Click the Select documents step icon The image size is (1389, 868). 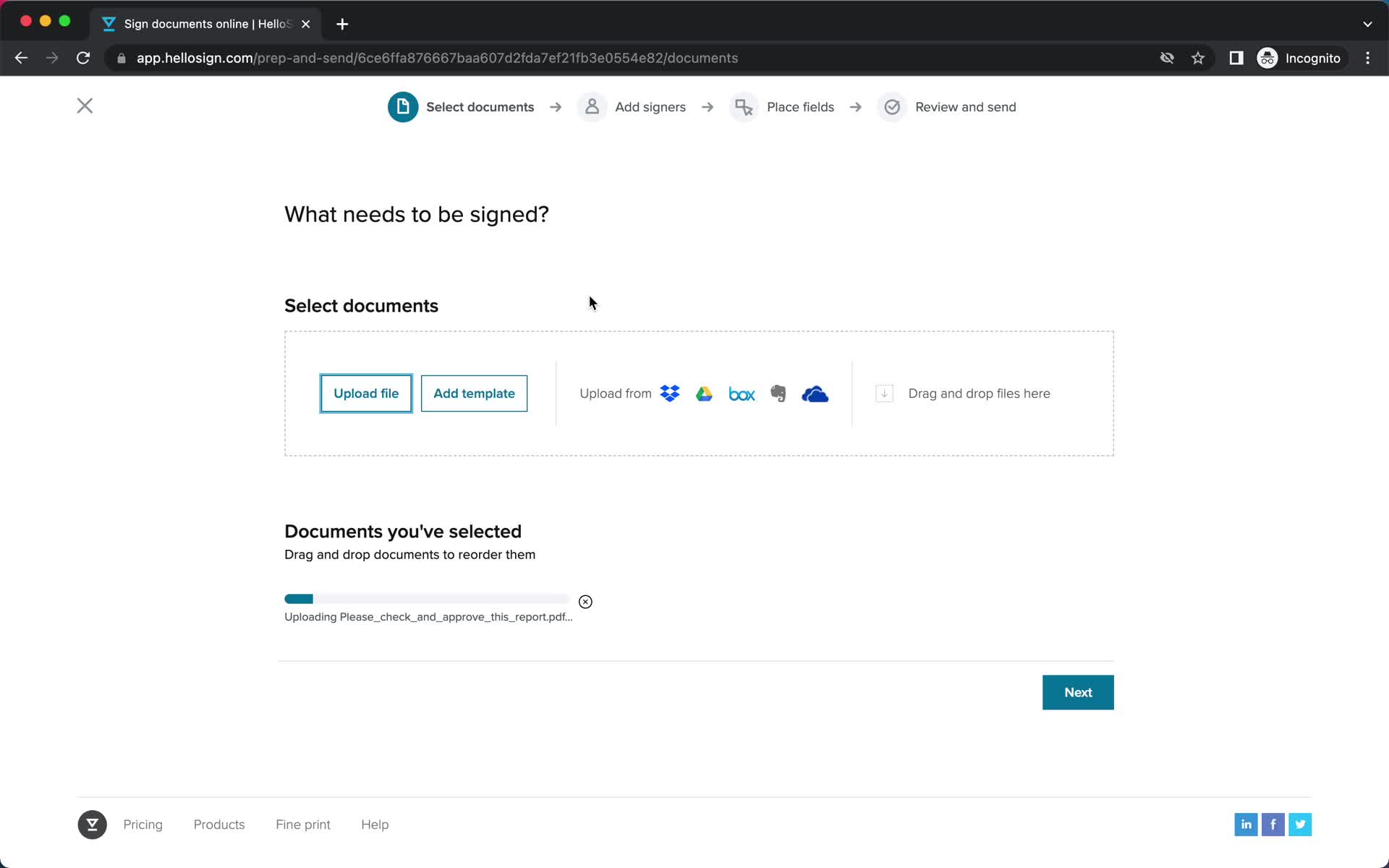click(x=403, y=107)
